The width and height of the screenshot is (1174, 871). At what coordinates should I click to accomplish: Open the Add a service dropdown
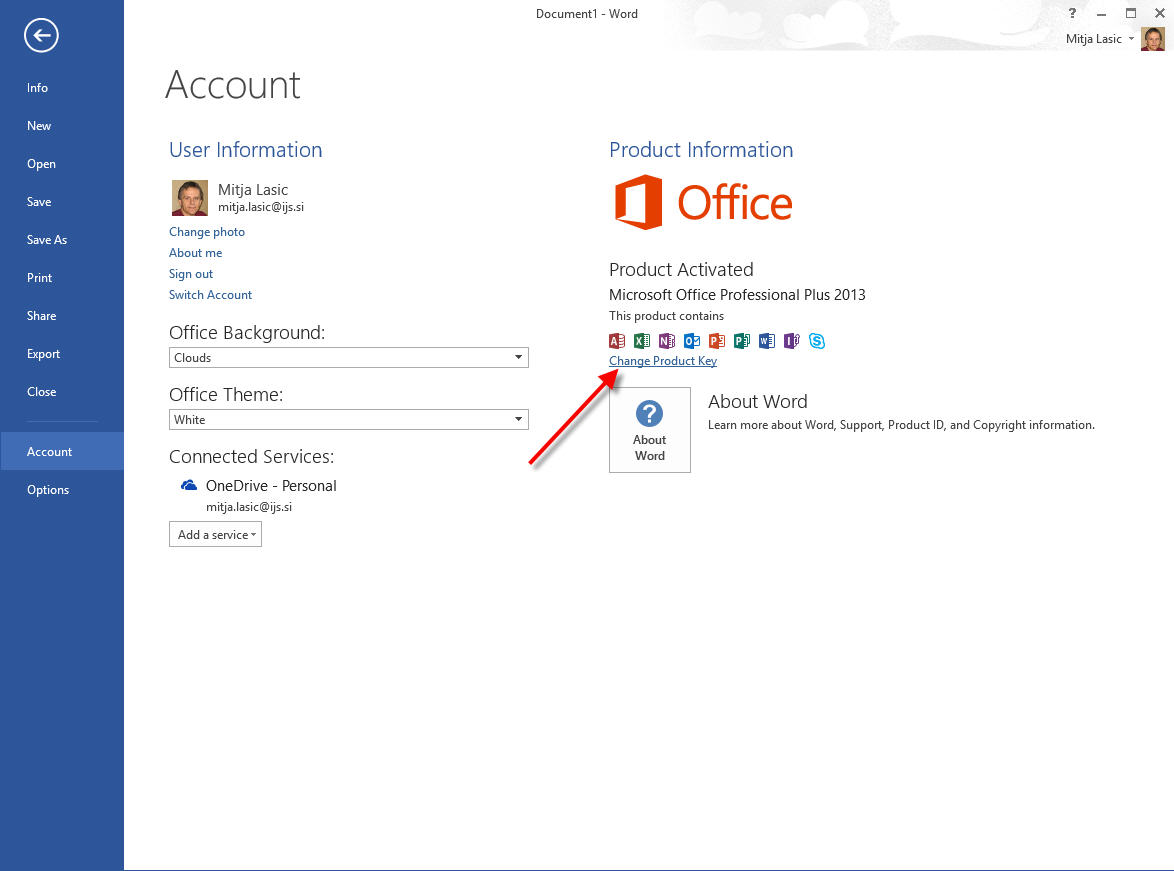coord(215,535)
